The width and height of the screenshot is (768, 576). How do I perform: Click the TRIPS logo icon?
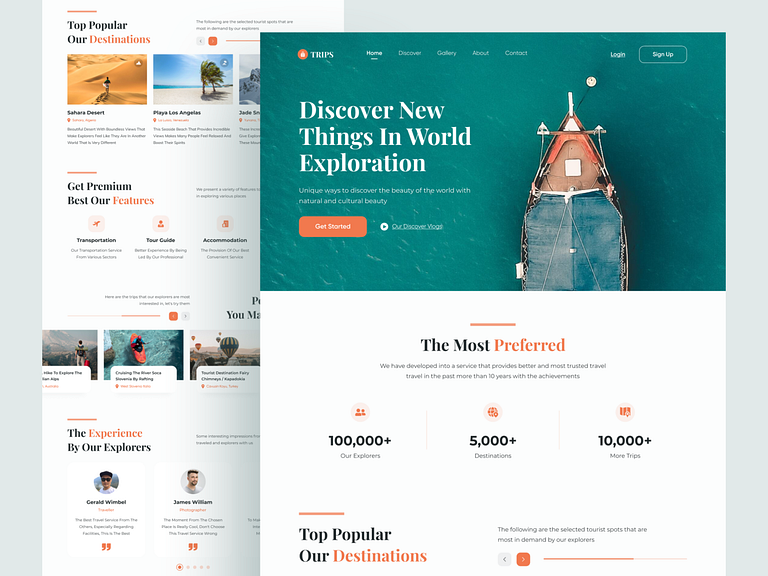point(303,54)
